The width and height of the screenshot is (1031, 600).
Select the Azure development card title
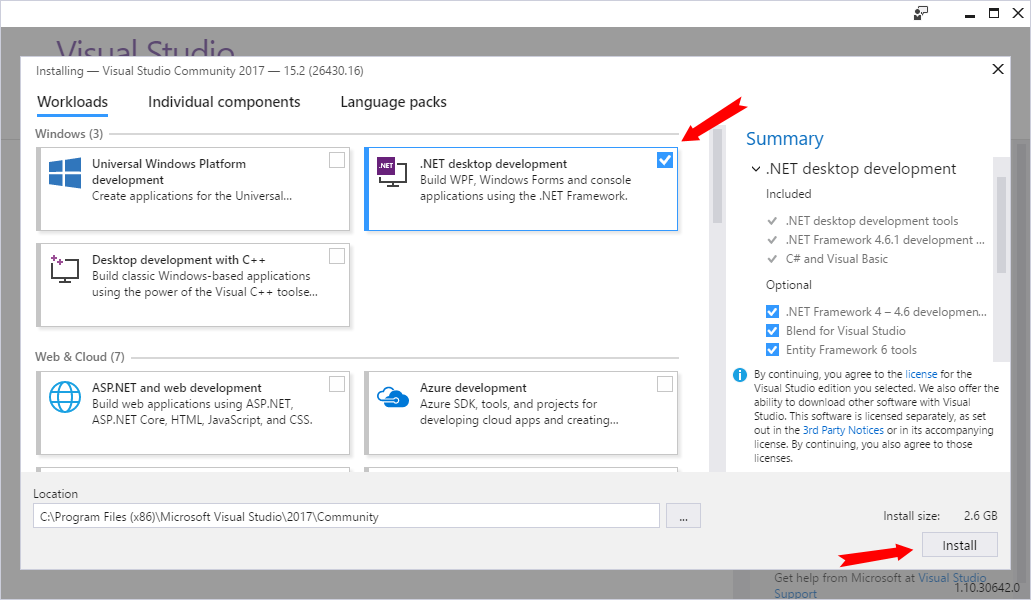(x=473, y=388)
